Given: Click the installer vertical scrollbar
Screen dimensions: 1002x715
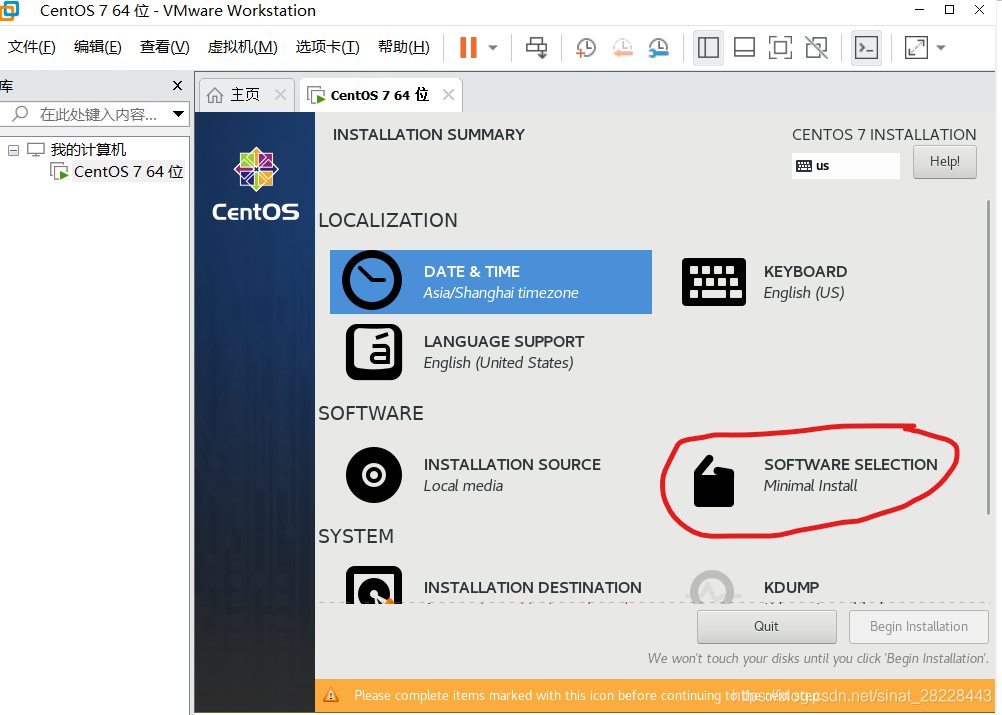Looking at the screenshot, I should (x=988, y=358).
